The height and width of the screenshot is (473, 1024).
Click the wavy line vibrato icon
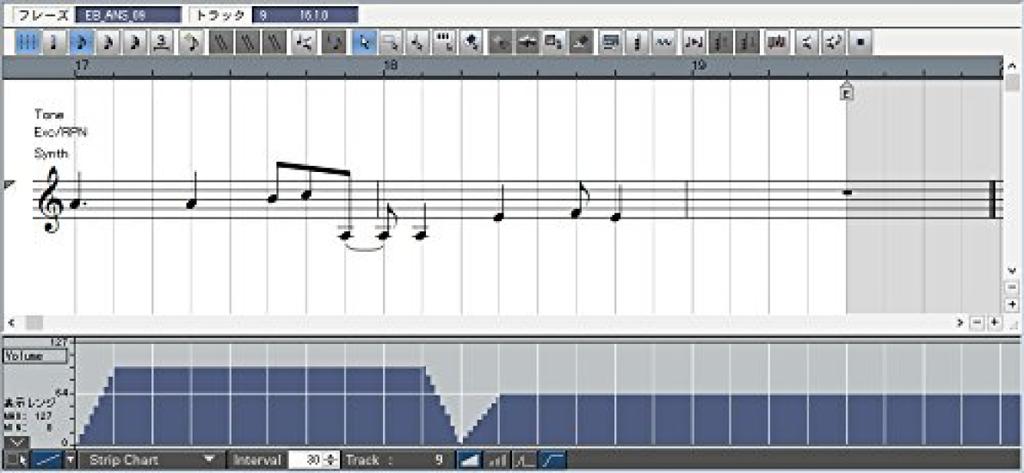664,42
